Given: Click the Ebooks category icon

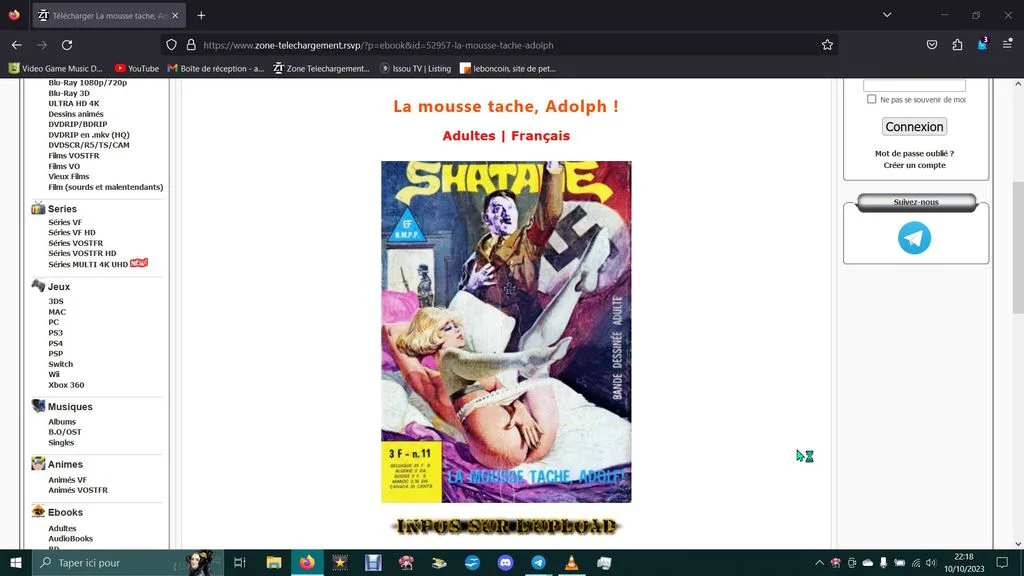Looking at the screenshot, I should tap(38, 512).
